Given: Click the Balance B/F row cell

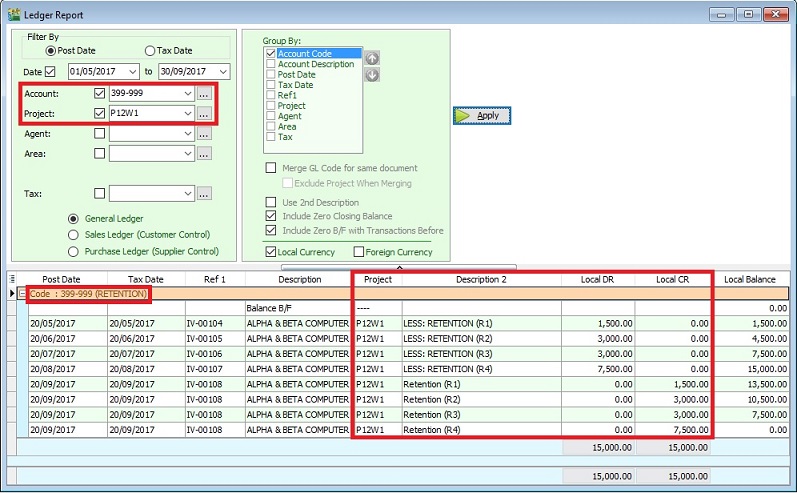Looking at the screenshot, I should click(x=298, y=308).
